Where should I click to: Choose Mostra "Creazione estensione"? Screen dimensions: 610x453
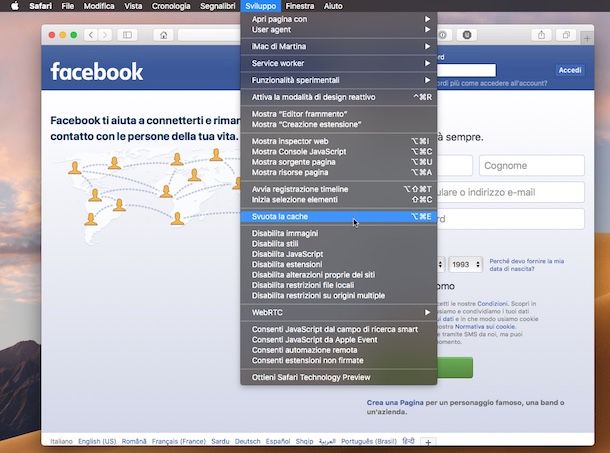point(339,125)
